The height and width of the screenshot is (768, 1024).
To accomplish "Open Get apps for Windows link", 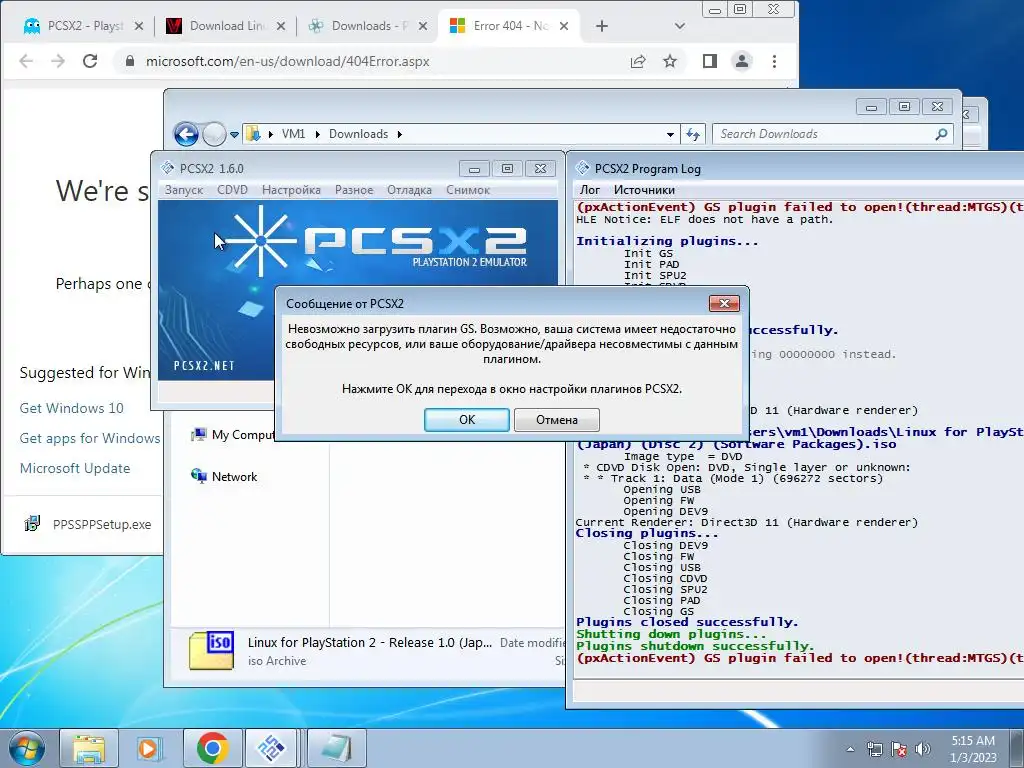I will 89,438.
